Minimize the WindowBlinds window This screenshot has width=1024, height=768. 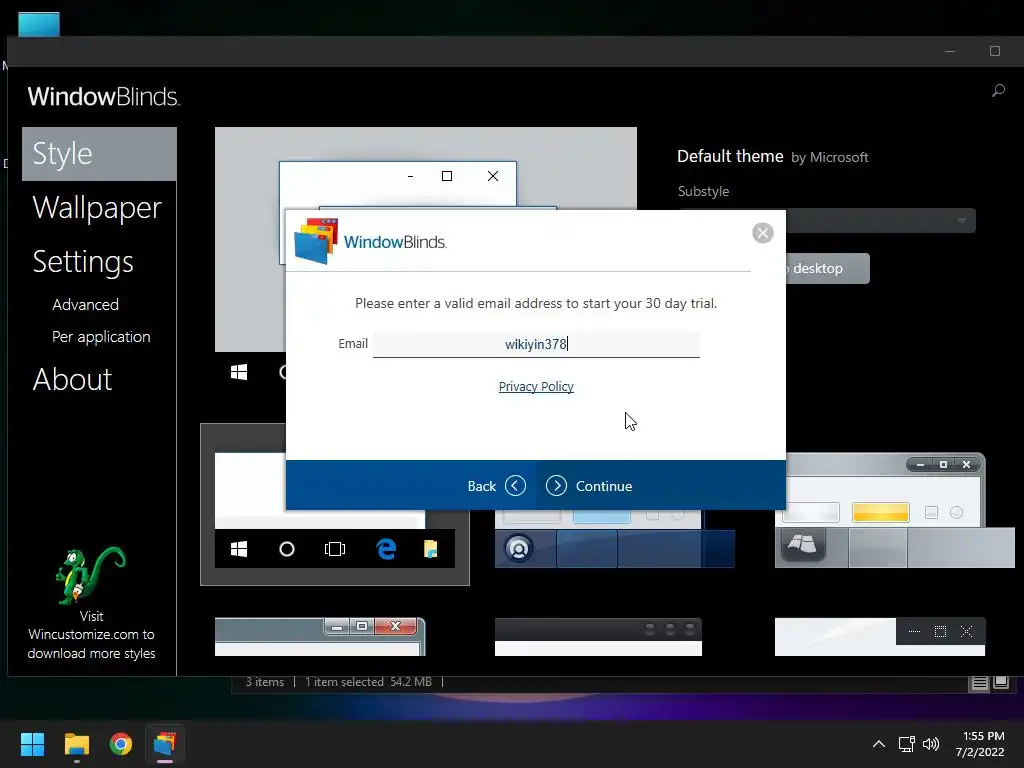click(x=950, y=51)
